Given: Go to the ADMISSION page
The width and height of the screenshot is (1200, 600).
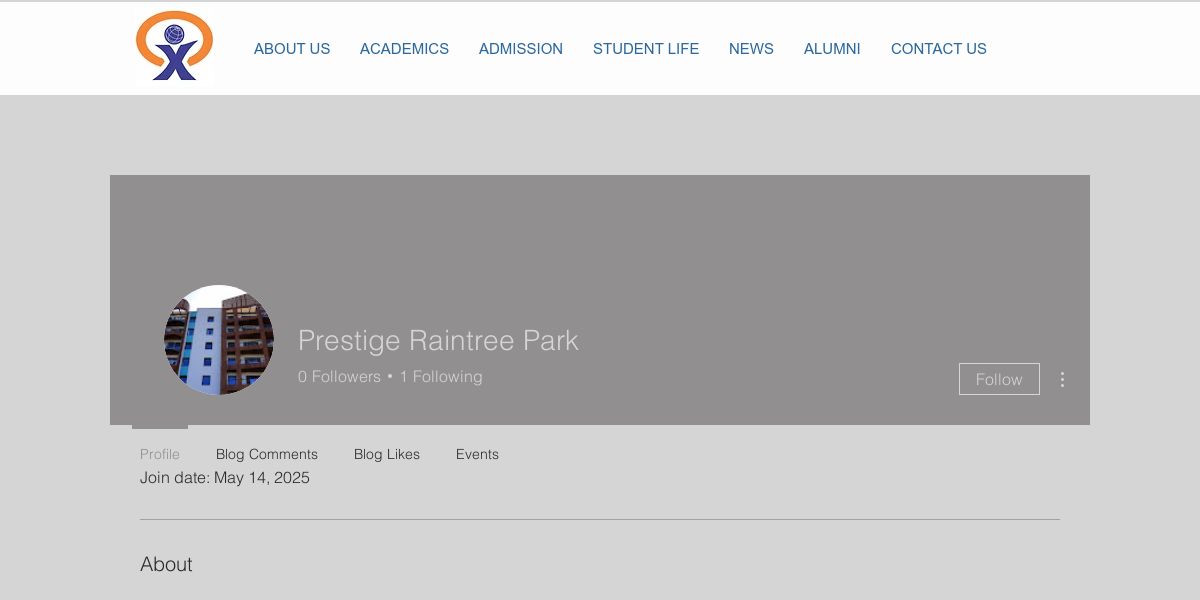Looking at the screenshot, I should click(521, 49).
